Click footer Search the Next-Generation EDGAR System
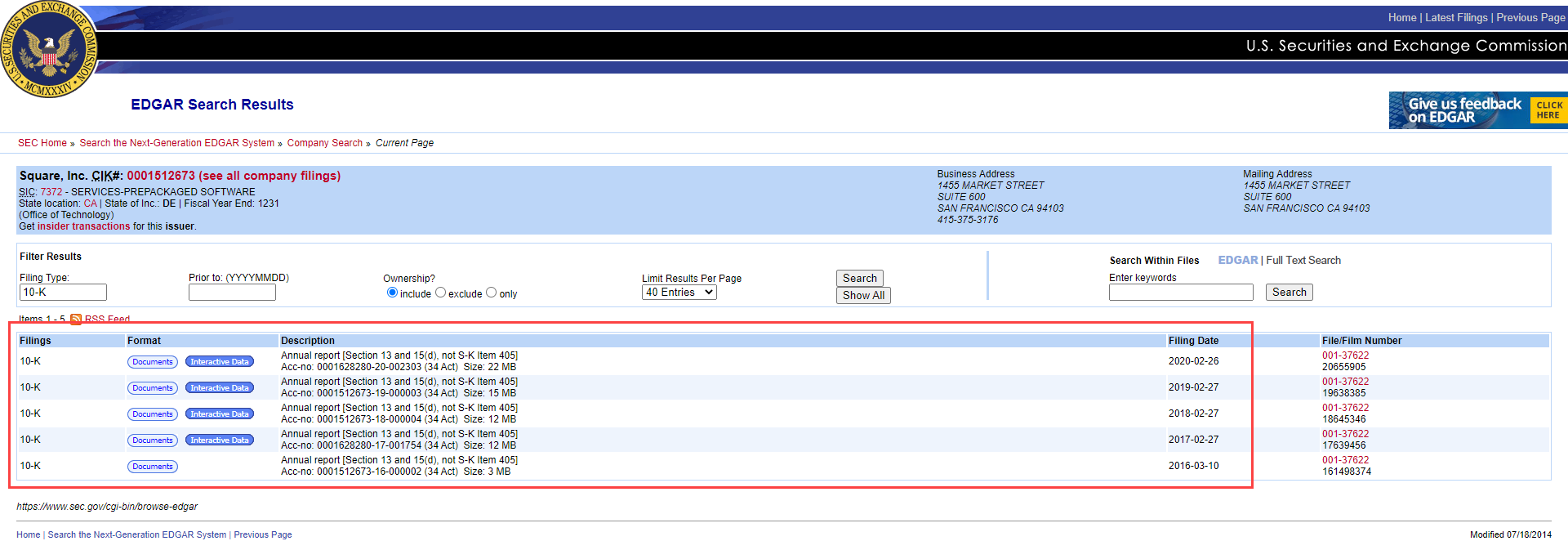 click(137, 535)
